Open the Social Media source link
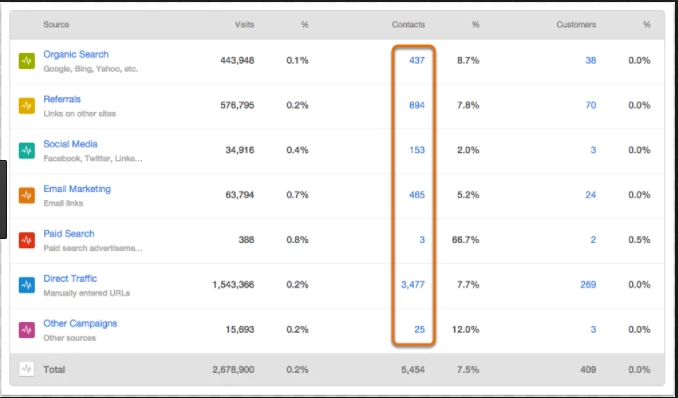Viewport: 678px width, 398px height. click(x=70, y=144)
